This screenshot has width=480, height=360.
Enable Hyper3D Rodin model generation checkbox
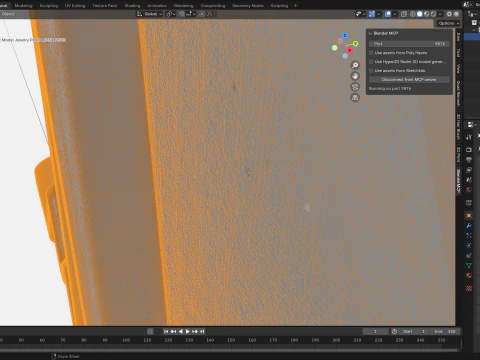pos(371,62)
